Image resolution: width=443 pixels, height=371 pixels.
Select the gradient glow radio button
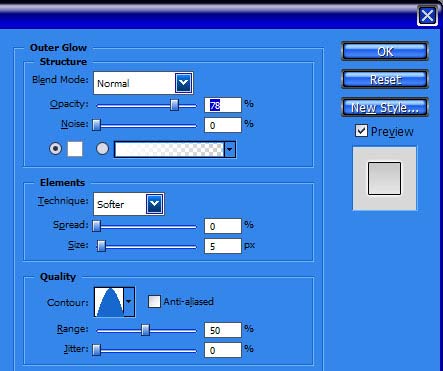pyautogui.click(x=102, y=148)
